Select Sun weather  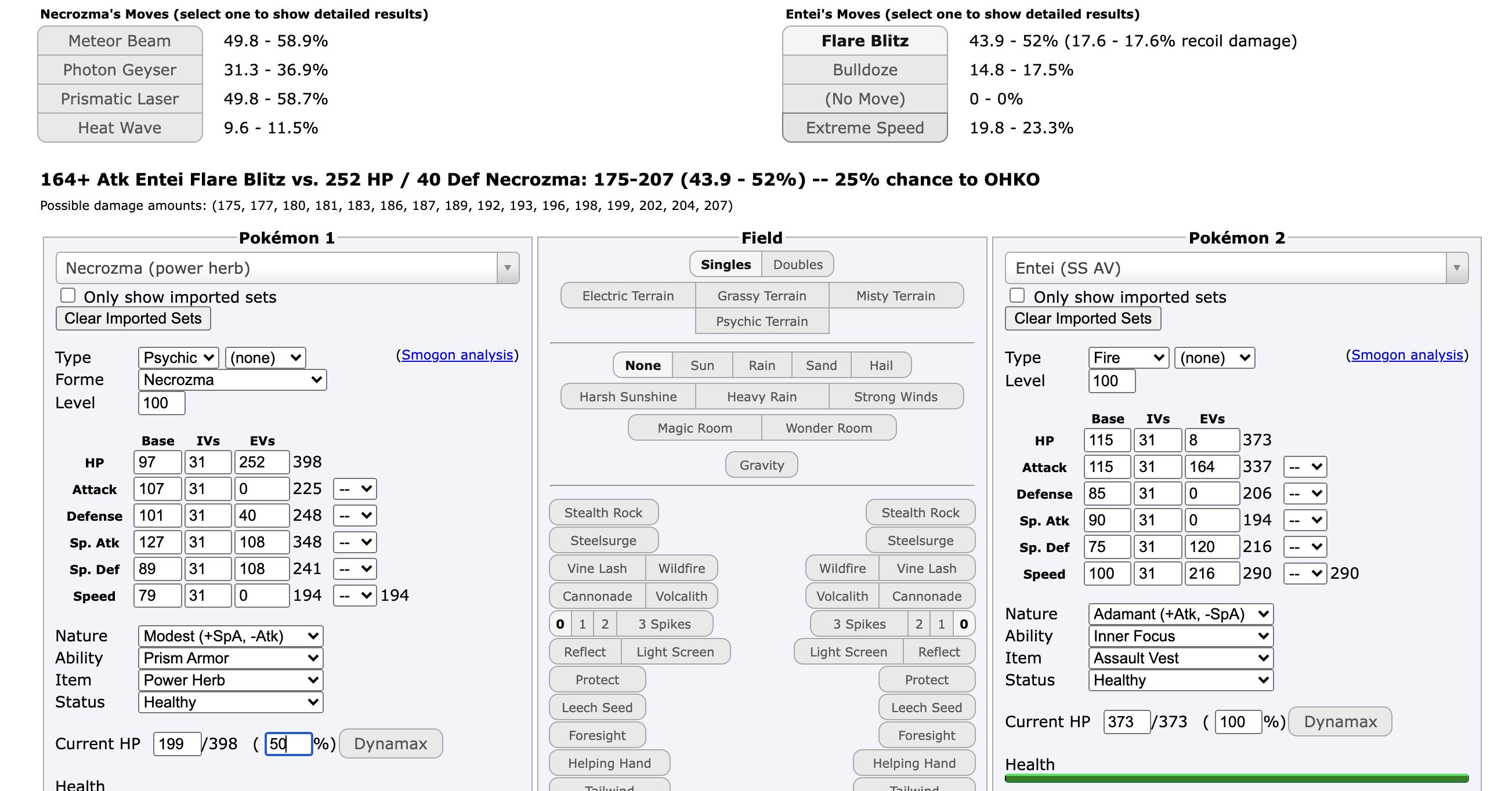click(x=702, y=365)
